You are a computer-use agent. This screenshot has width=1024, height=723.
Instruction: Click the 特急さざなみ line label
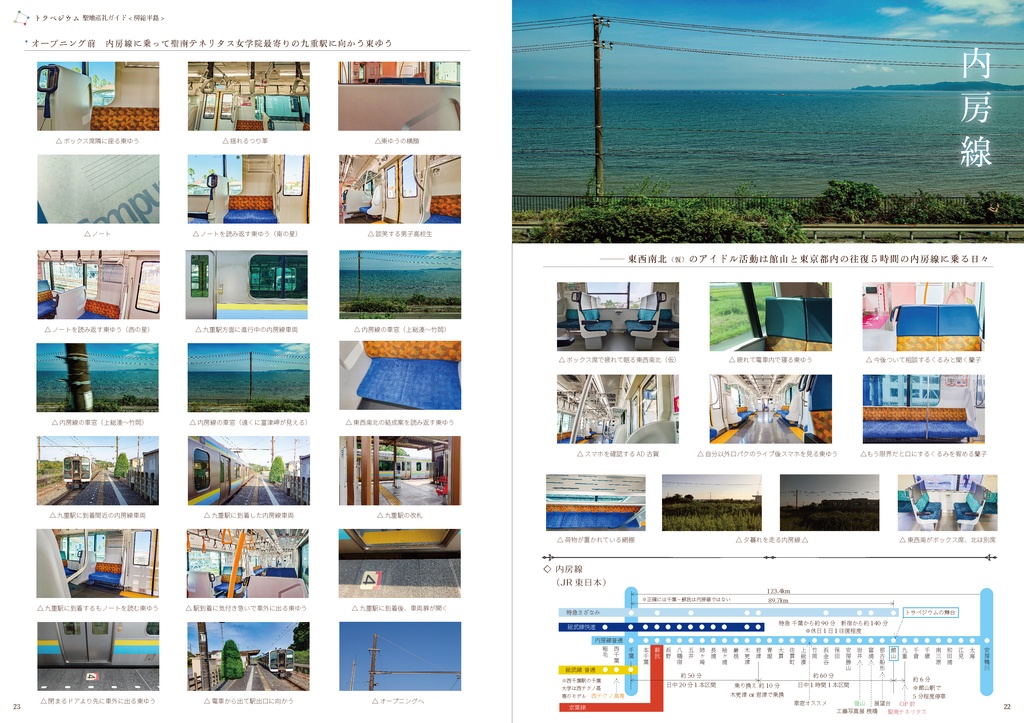click(583, 613)
